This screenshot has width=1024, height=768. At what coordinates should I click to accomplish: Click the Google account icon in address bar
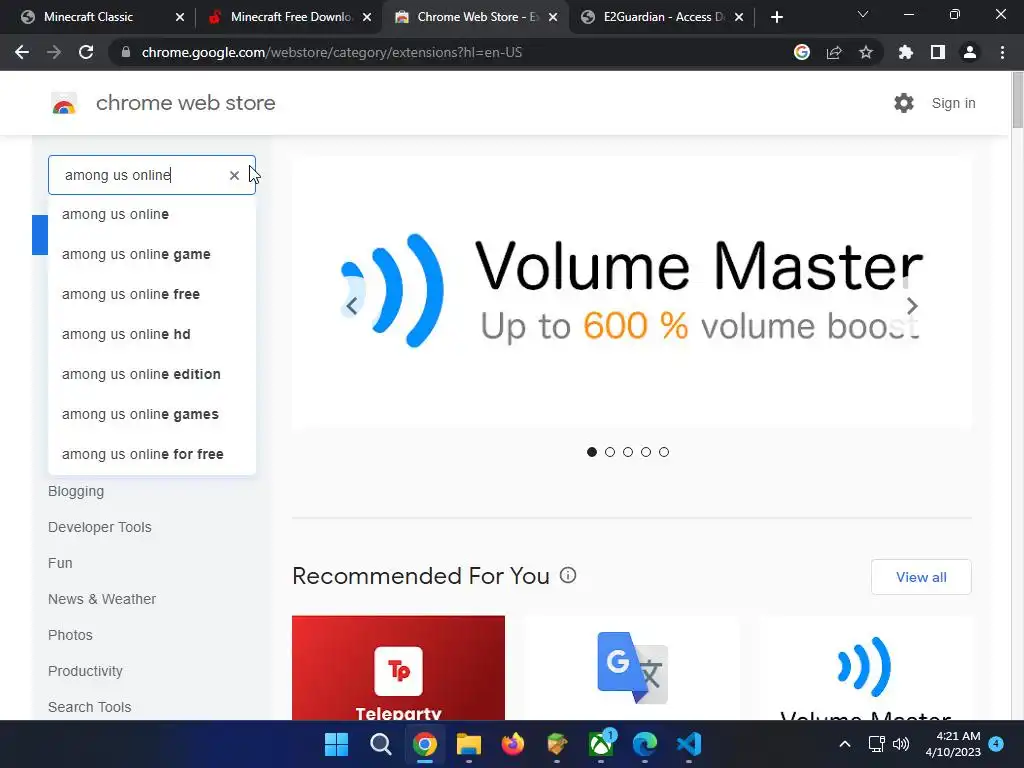pyautogui.click(x=802, y=52)
